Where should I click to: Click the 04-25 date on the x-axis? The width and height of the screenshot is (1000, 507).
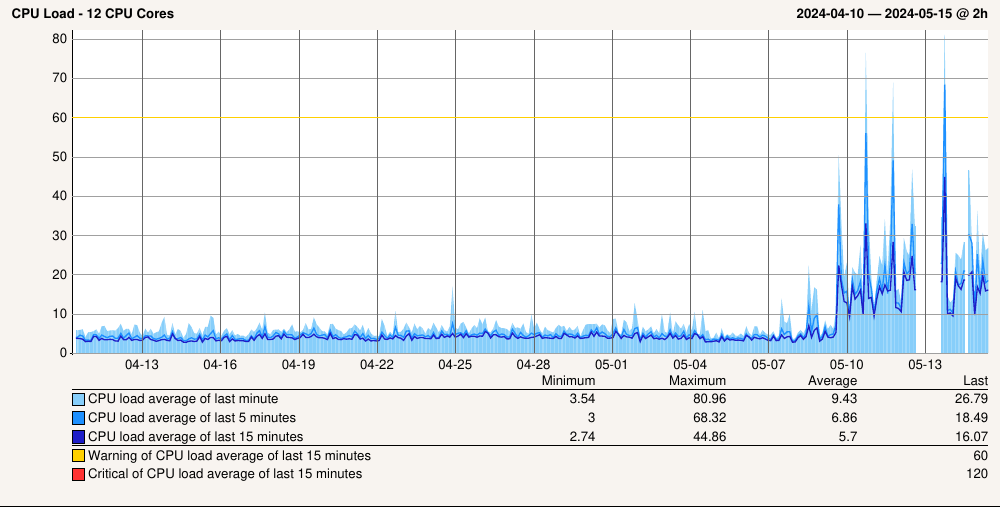click(455, 365)
